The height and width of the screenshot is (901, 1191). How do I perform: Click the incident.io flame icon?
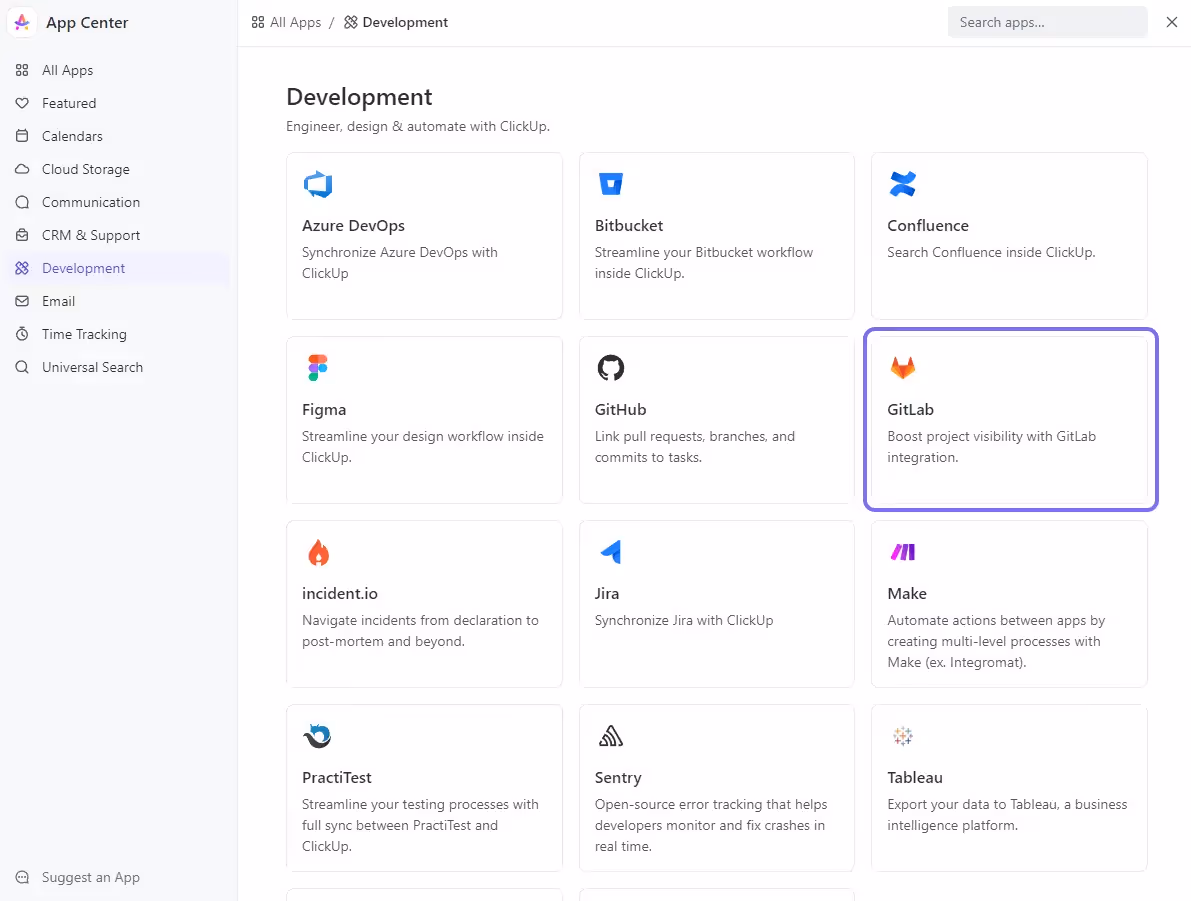point(317,552)
